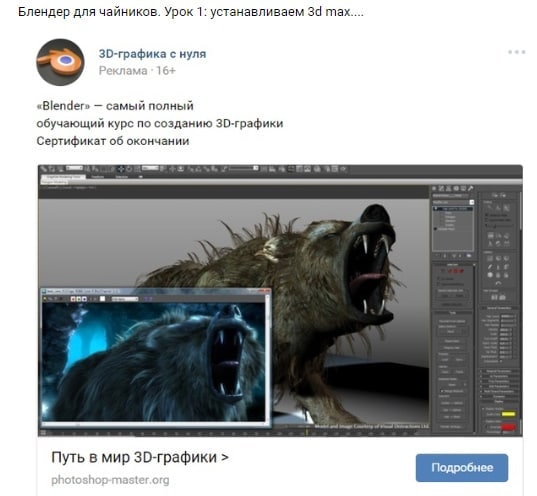
Task: Click the Подробнее button
Action: point(462,468)
